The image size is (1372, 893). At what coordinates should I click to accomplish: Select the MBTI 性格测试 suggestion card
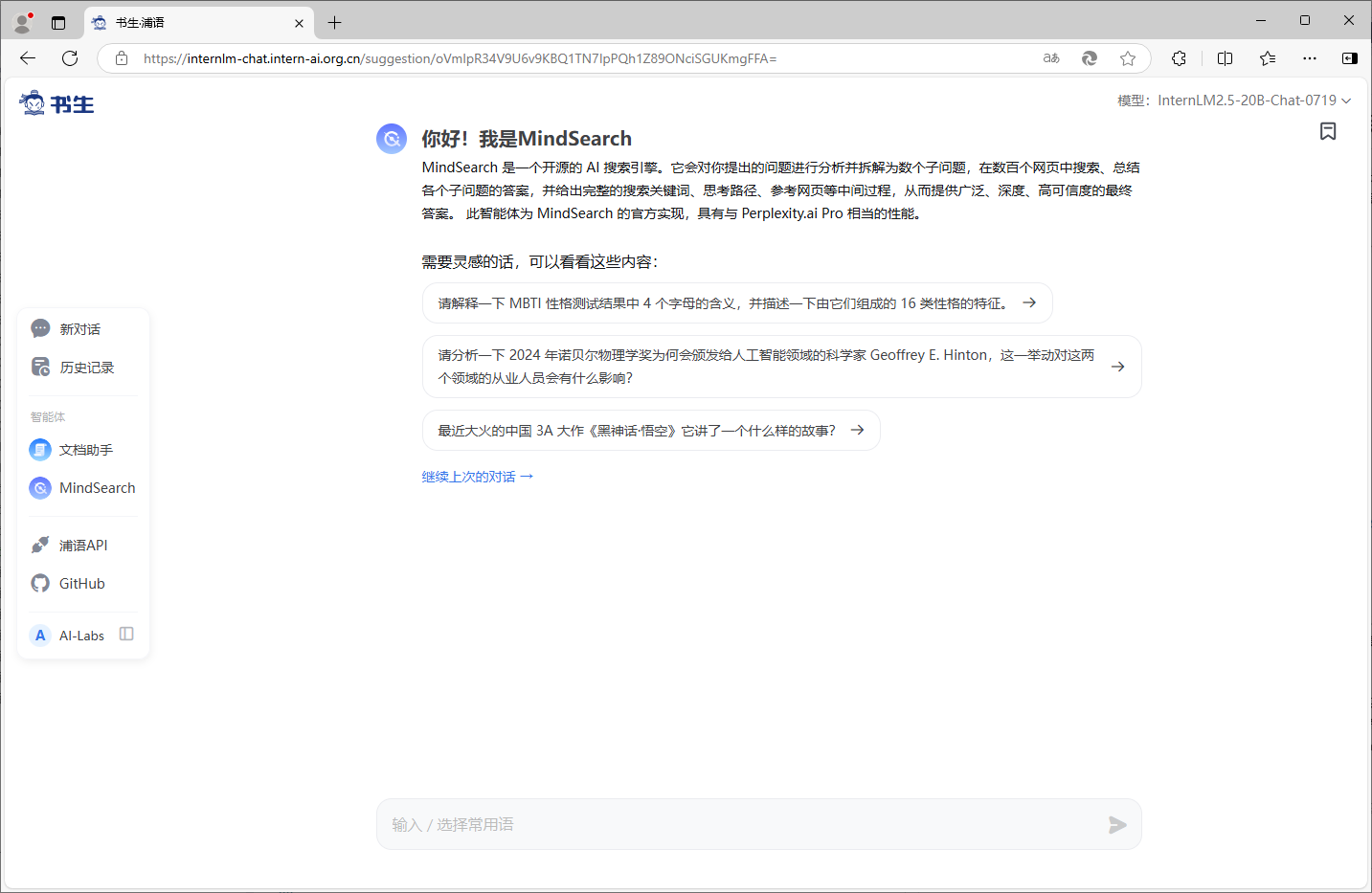[x=737, y=303]
